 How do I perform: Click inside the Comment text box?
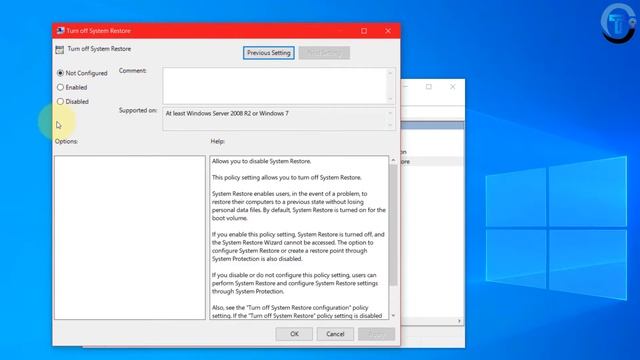(274, 86)
